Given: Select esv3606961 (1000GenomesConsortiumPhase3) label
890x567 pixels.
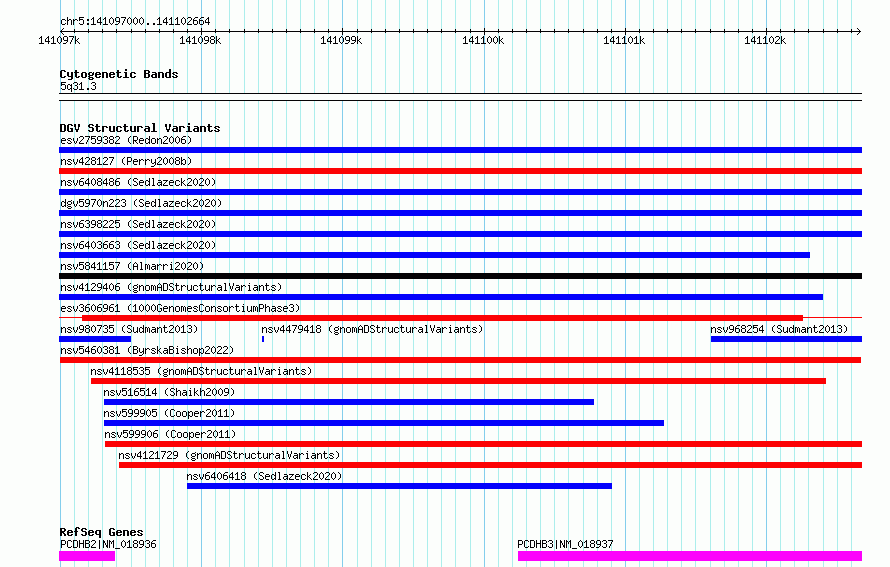Looking at the screenshot, I should coord(180,308).
